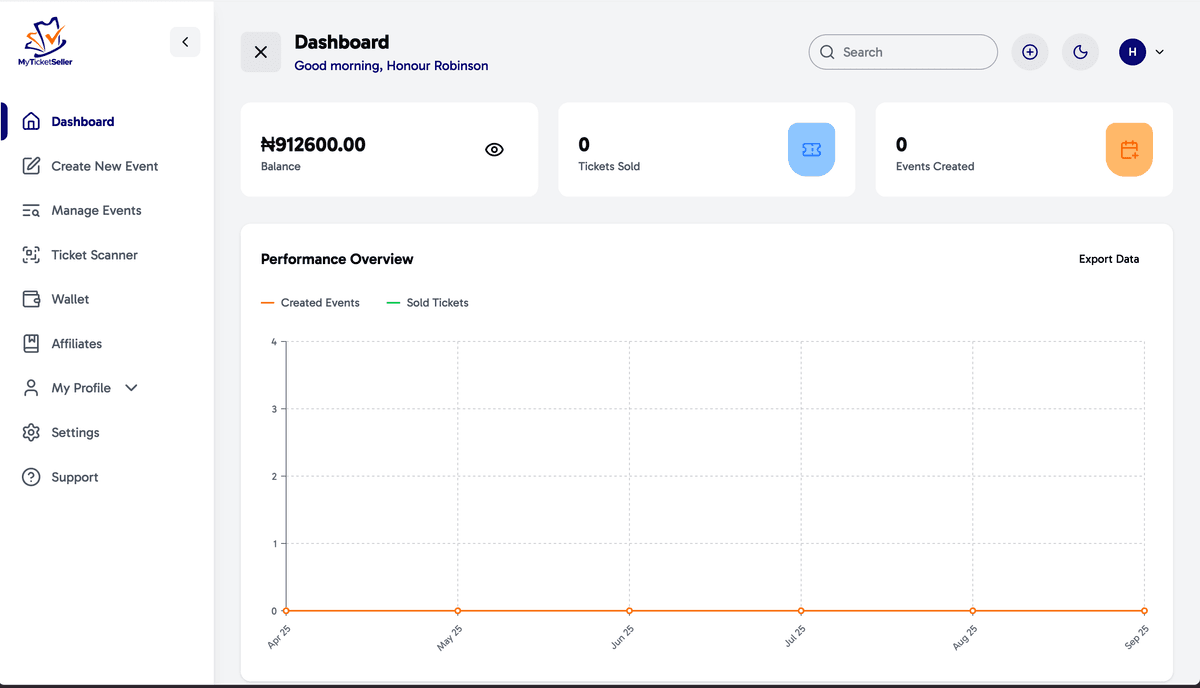Image resolution: width=1200 pixels, height=688 pixels.
Task: Toggle Created Events series in chart legend
Action: 310,303
